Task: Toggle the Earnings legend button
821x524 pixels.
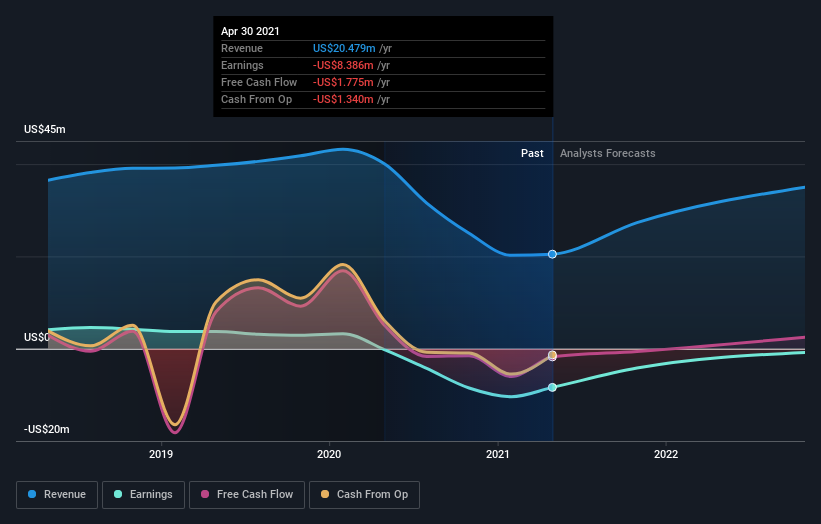Action: [x=143, y=495]
